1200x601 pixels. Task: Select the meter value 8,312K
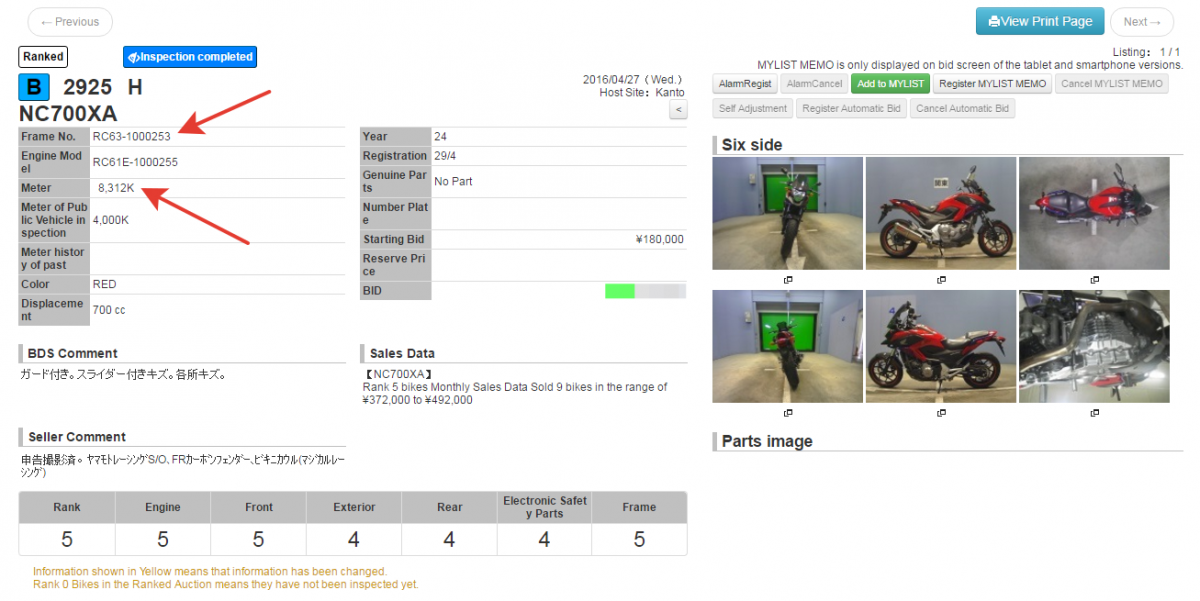pyautogui.click(x=116, y=188)
